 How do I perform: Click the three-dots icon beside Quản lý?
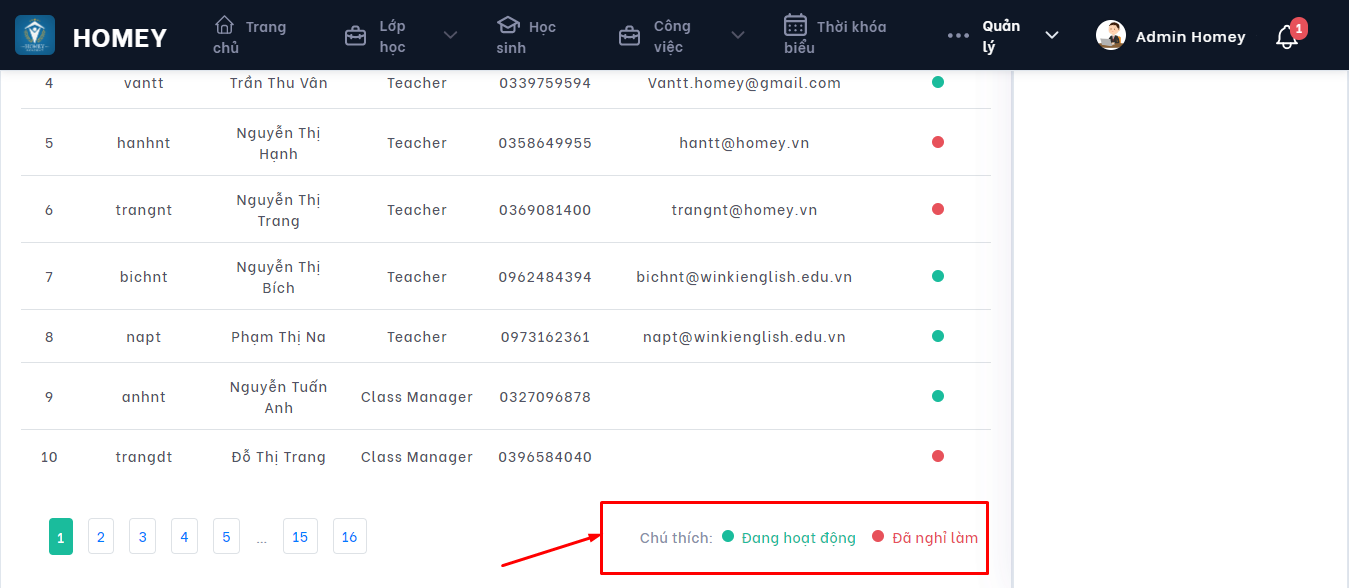pos(958,36)
